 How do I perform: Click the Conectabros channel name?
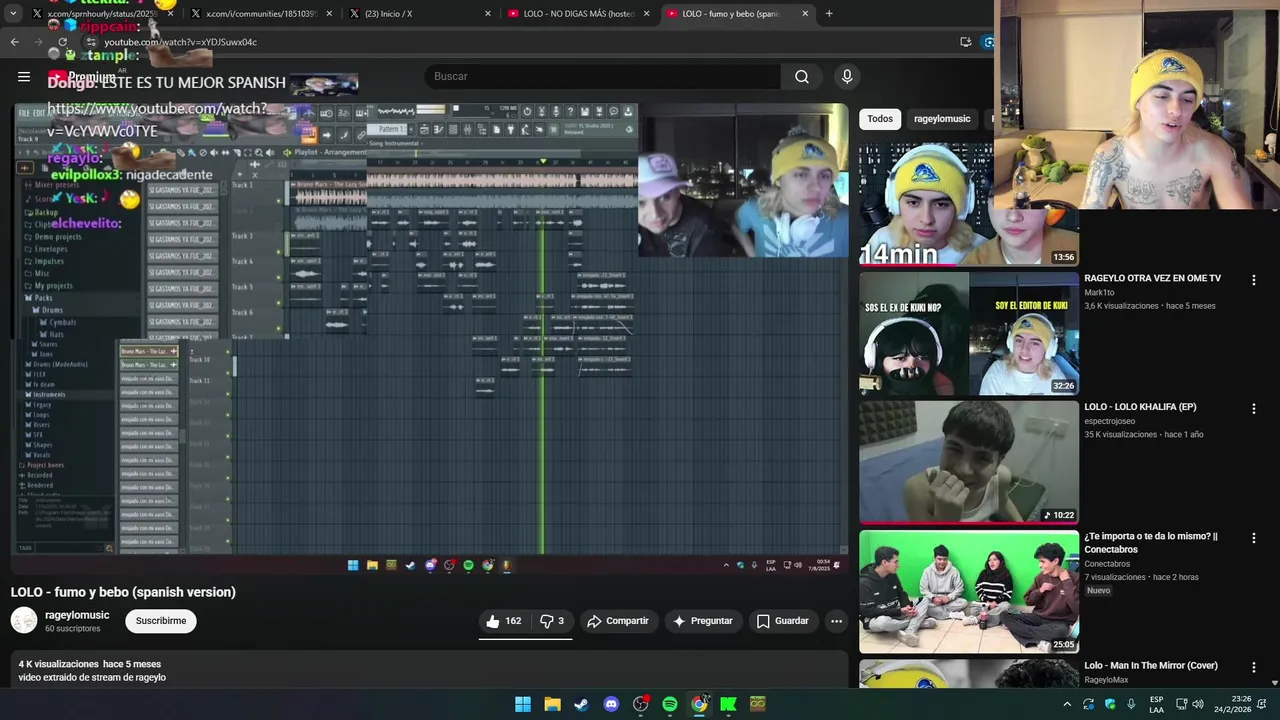[1107, 564]
